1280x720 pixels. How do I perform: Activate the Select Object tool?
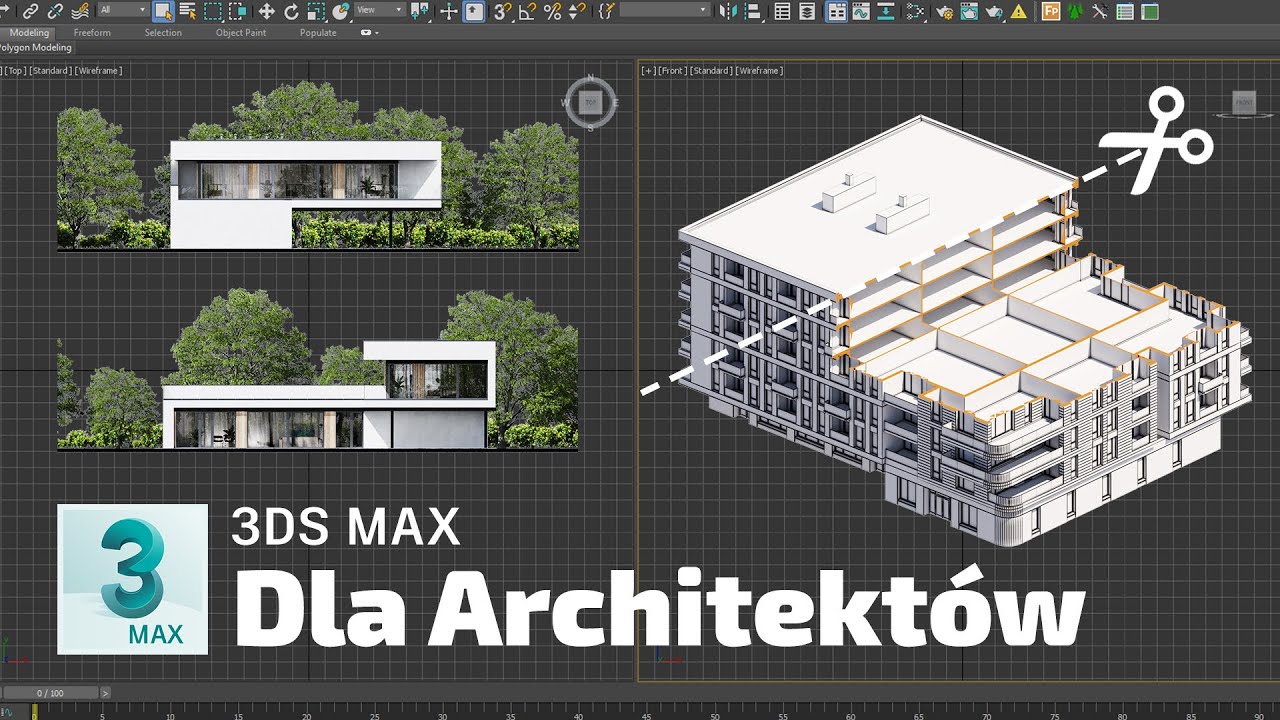coord(162,11)
